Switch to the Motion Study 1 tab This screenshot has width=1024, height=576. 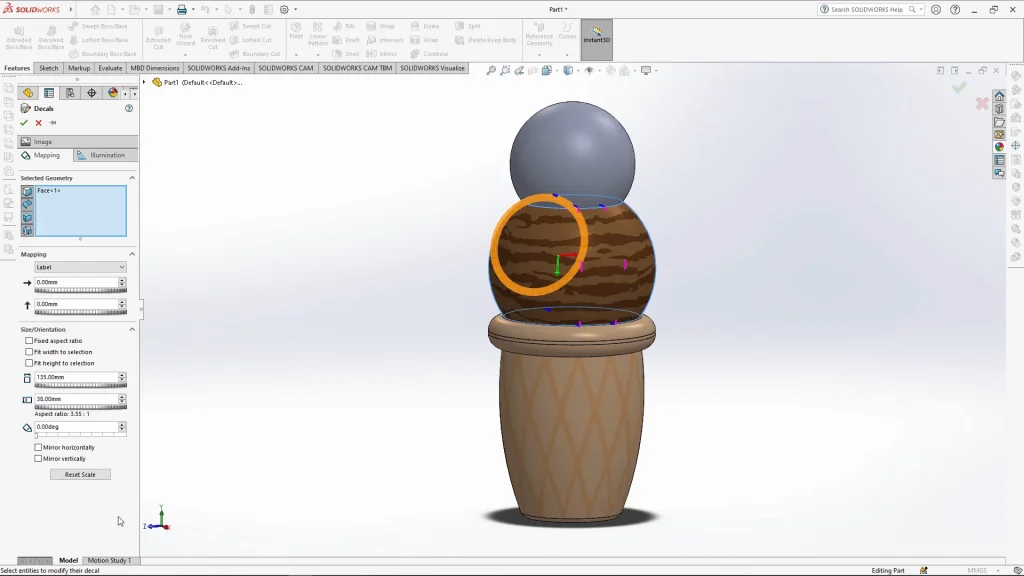pos(109,560)
